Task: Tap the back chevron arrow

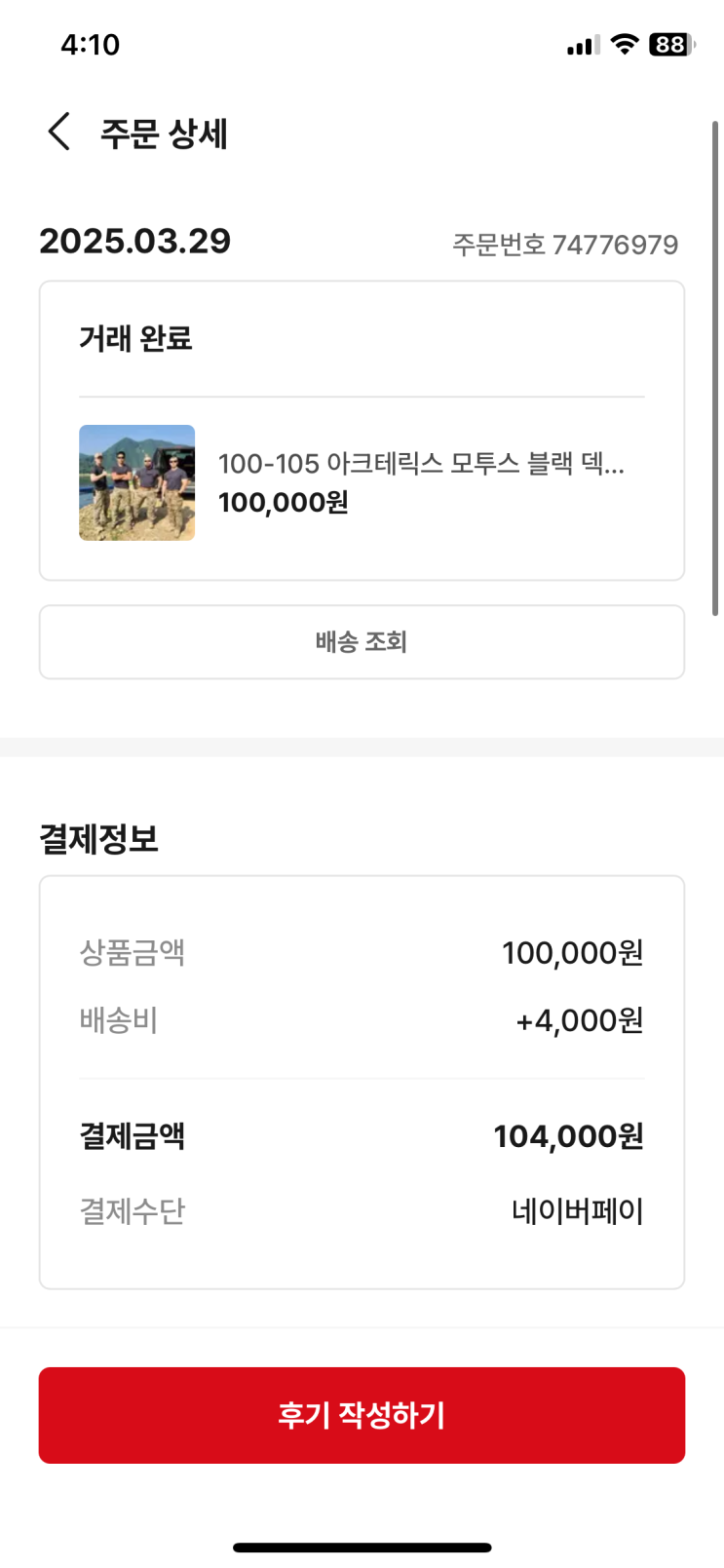Action: point(59,132)
